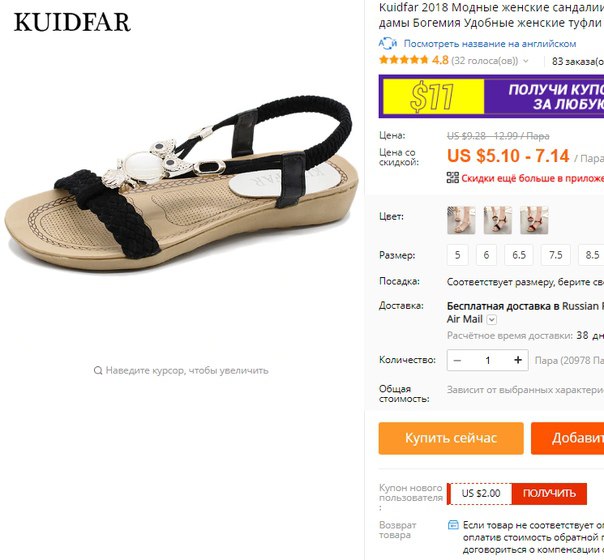Screen dimensions: 604x560
Task: Select size 5 option
Action: 458,255
